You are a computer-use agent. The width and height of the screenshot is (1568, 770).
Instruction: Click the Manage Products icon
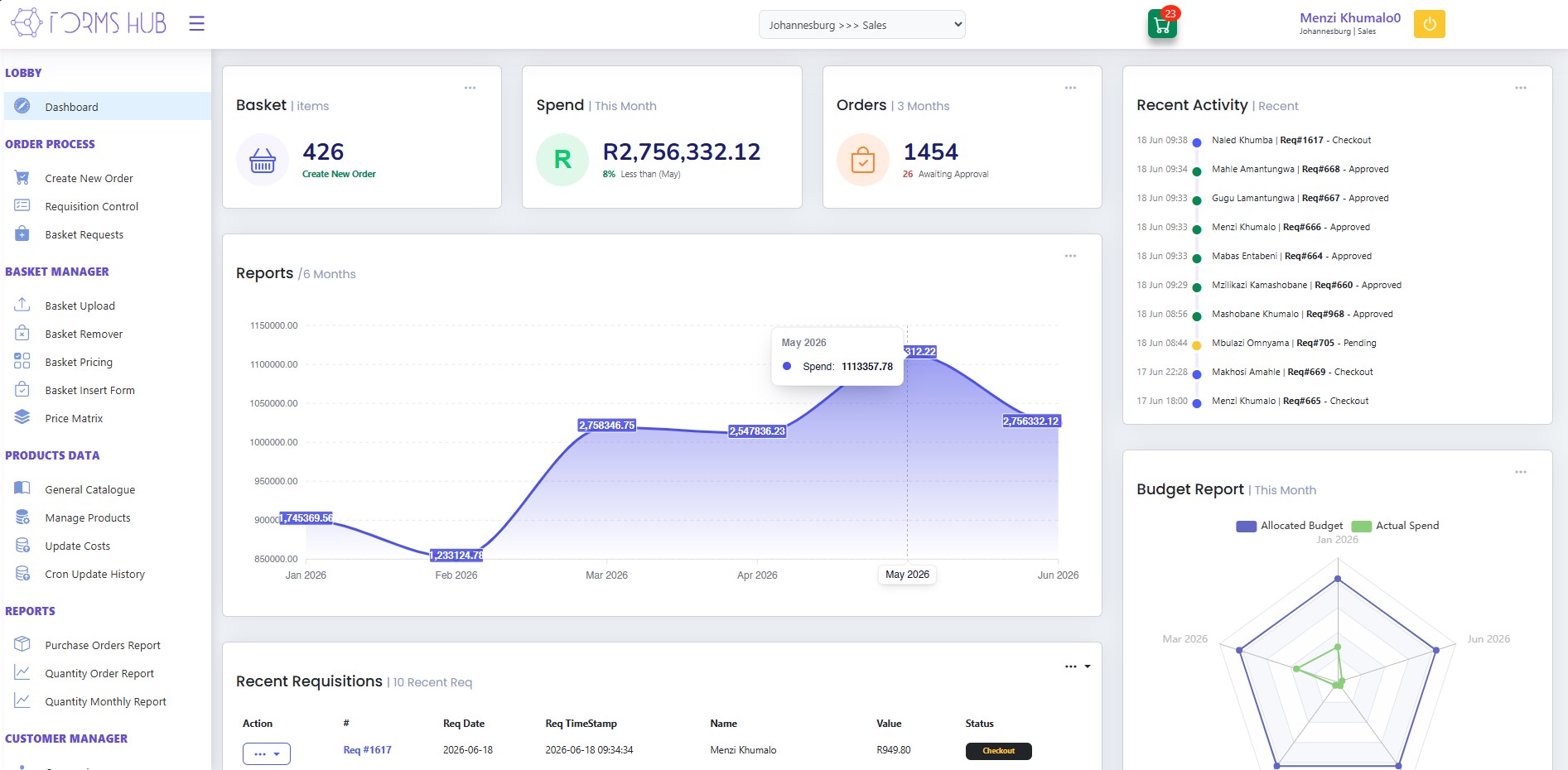coord(22,517)
